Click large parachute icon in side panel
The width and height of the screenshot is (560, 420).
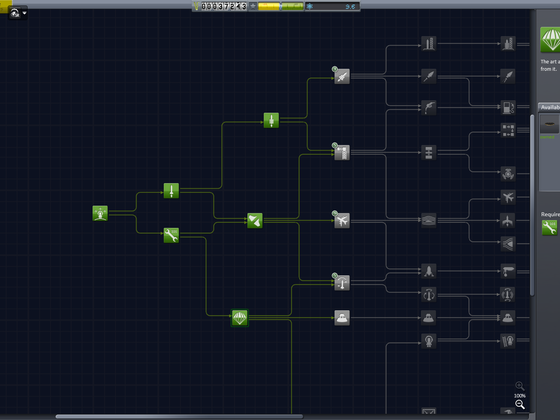click(551, 40)
